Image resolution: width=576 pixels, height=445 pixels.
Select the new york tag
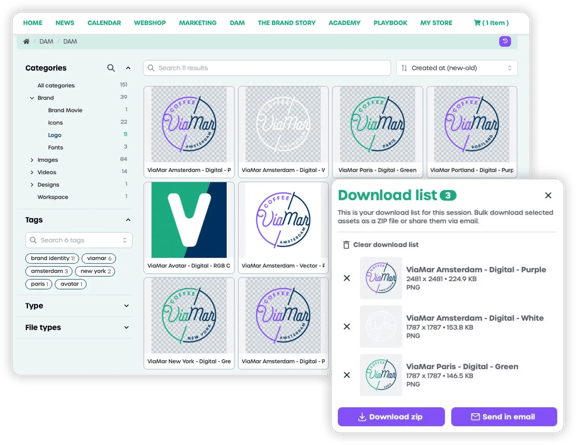pyautogui.click(x=95, y=271)
